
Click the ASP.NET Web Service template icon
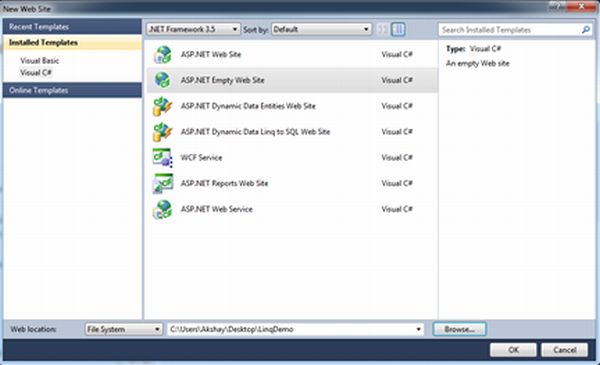coord(162,209)
